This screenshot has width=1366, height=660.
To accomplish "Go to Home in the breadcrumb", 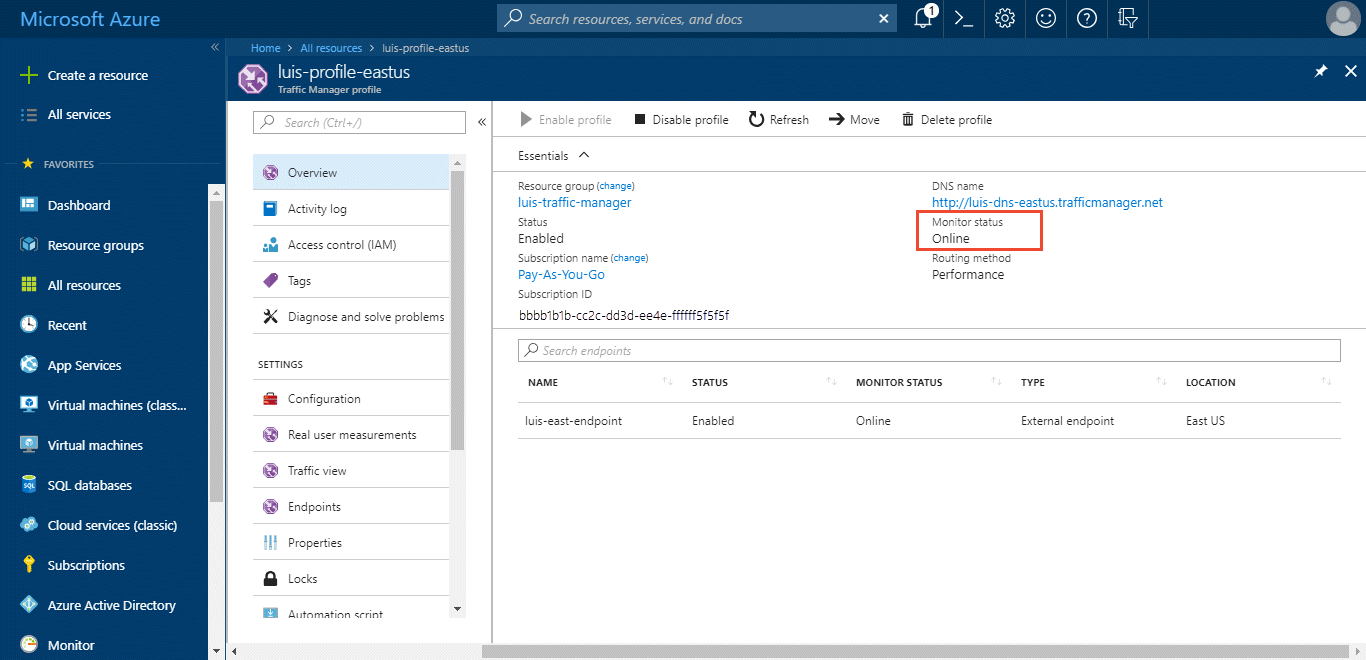I will 266,48.
